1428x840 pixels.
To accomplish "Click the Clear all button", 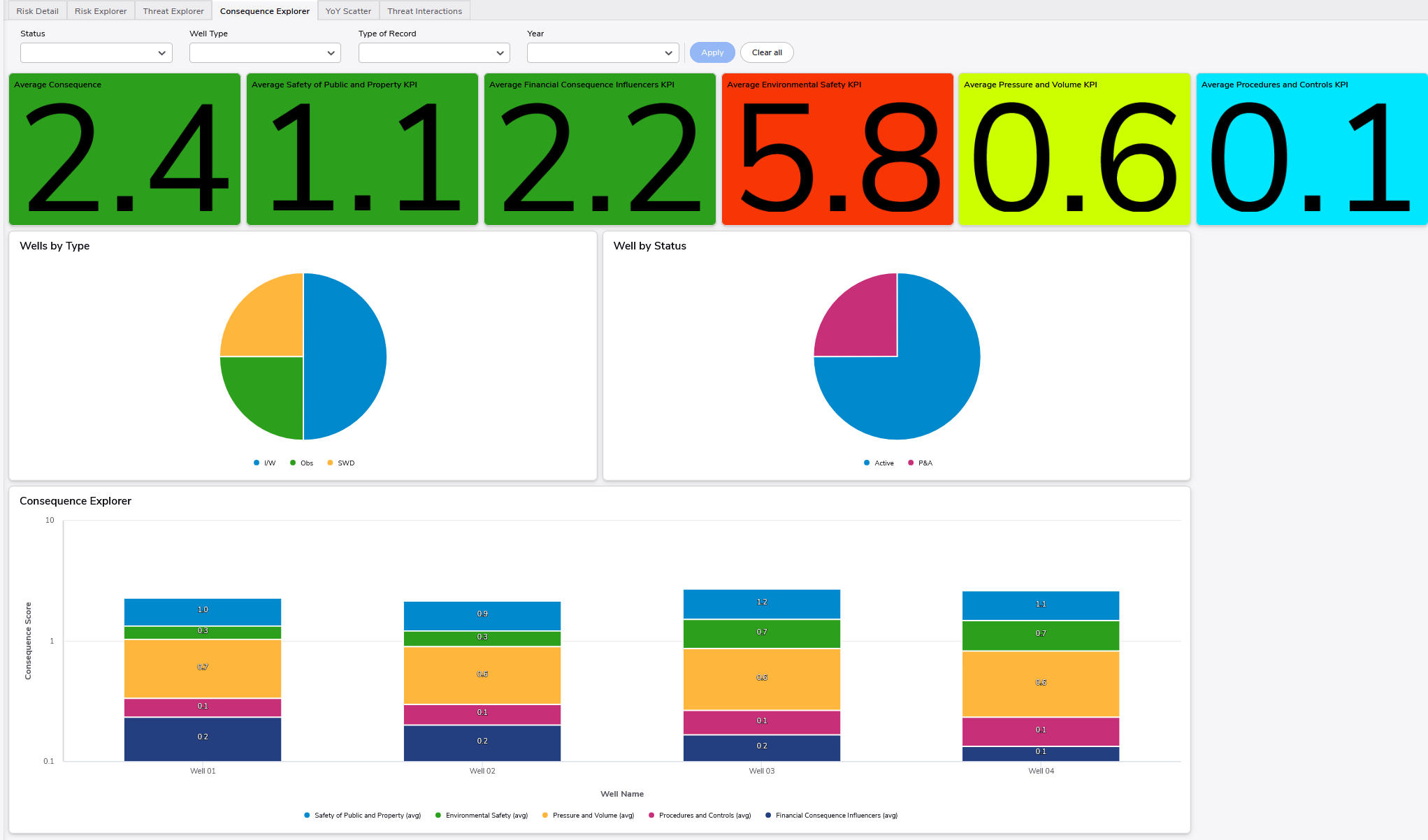I will pyautogui.click(x=767, y=52).
